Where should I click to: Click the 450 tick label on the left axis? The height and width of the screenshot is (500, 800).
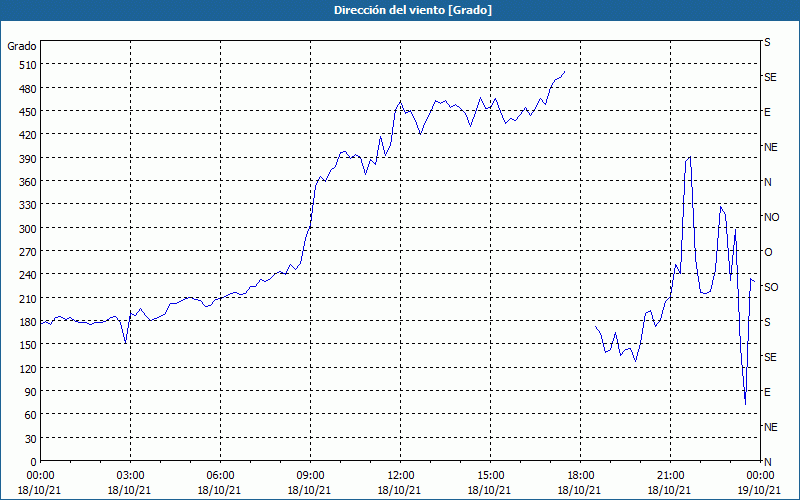point(28,112)
